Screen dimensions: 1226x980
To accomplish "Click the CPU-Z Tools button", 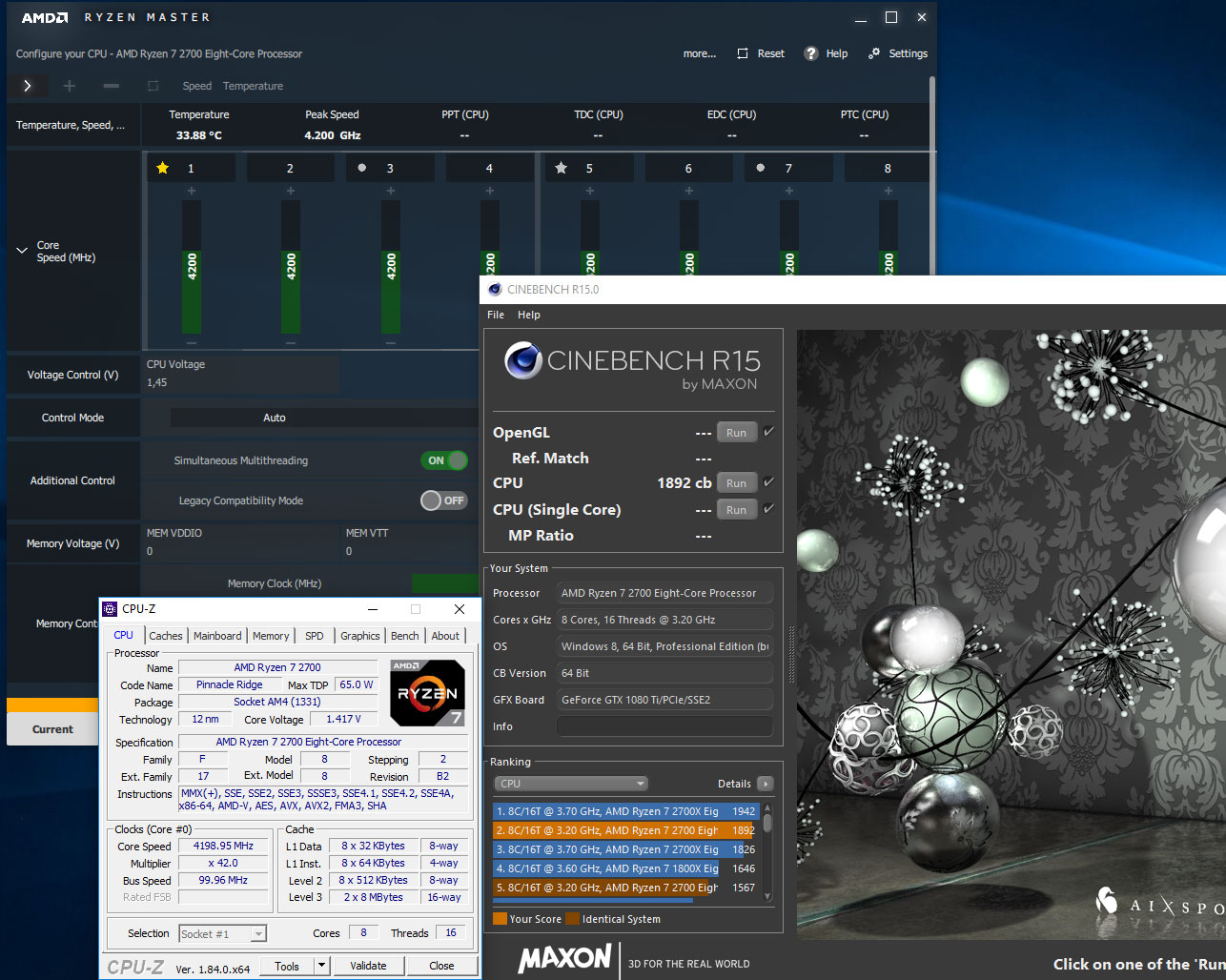I will pyautogui.click(x=287, y=966).
